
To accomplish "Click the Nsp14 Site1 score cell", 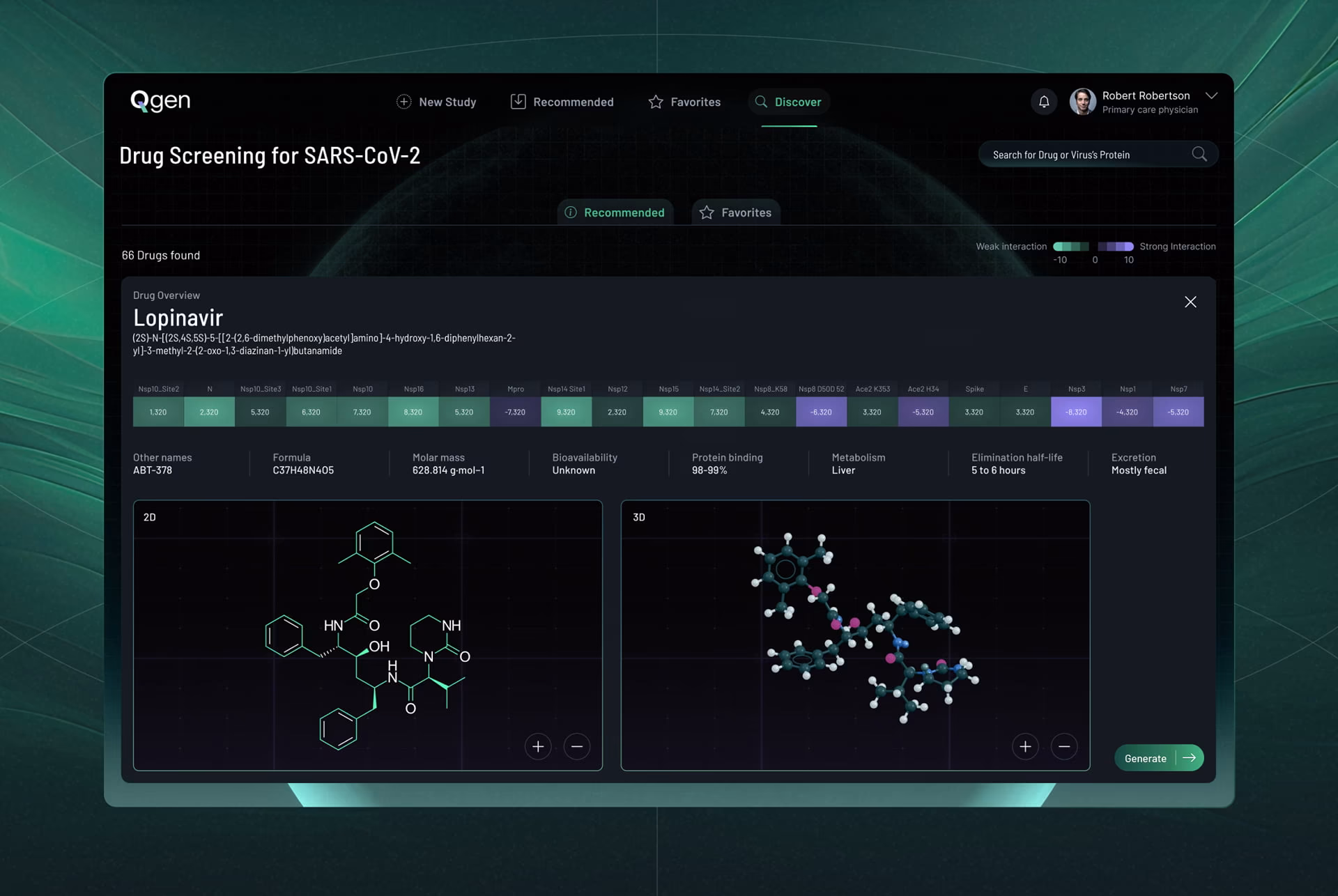I will click(566, 412).
